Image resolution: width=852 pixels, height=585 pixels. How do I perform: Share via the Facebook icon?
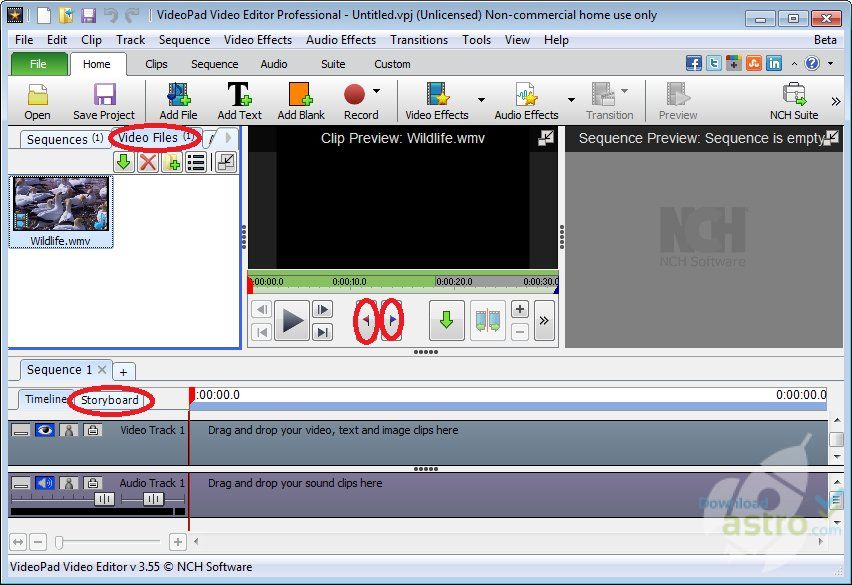coord(693,64)
